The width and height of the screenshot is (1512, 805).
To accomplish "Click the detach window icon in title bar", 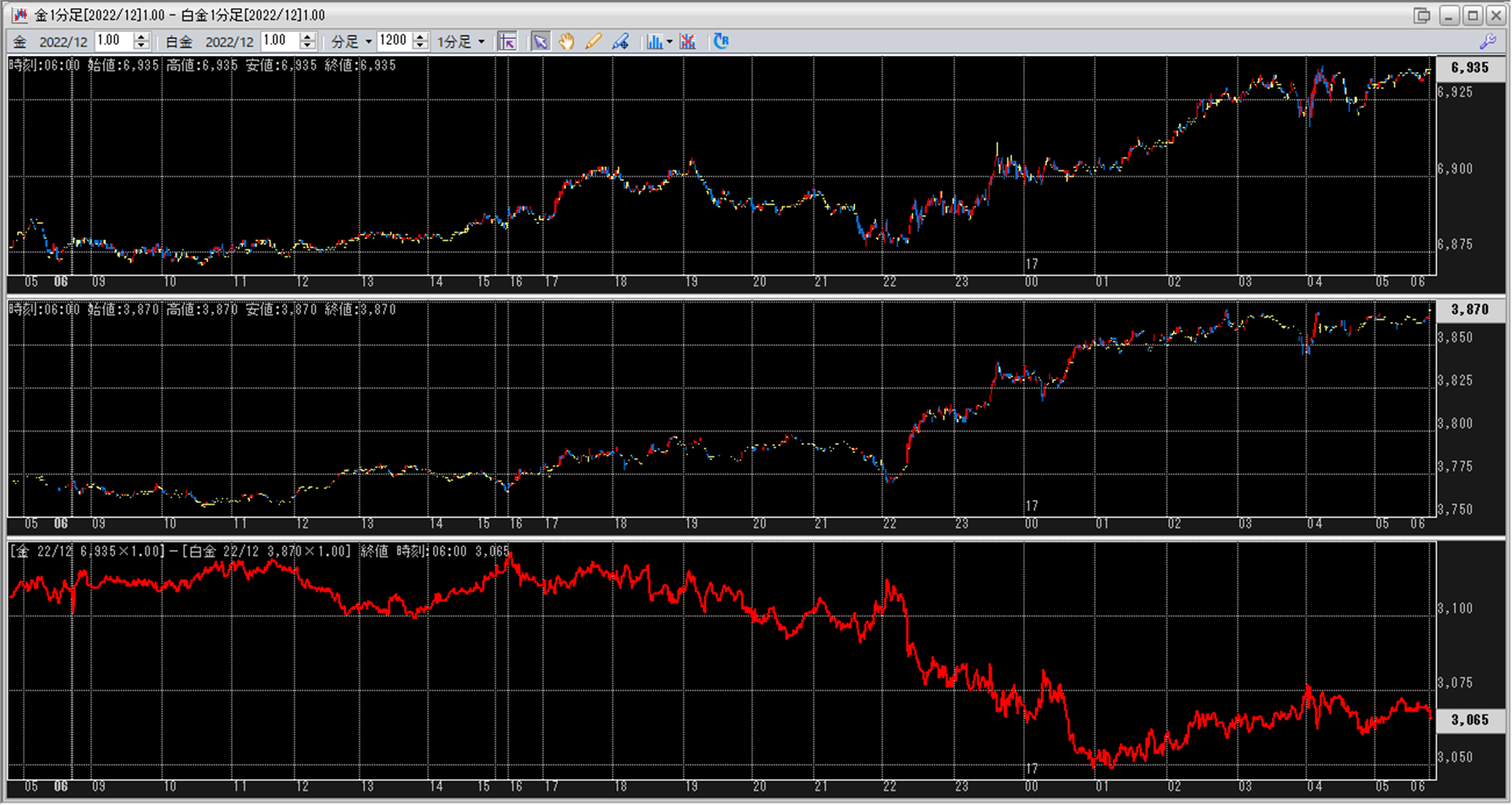I will tap(1421, 15).
